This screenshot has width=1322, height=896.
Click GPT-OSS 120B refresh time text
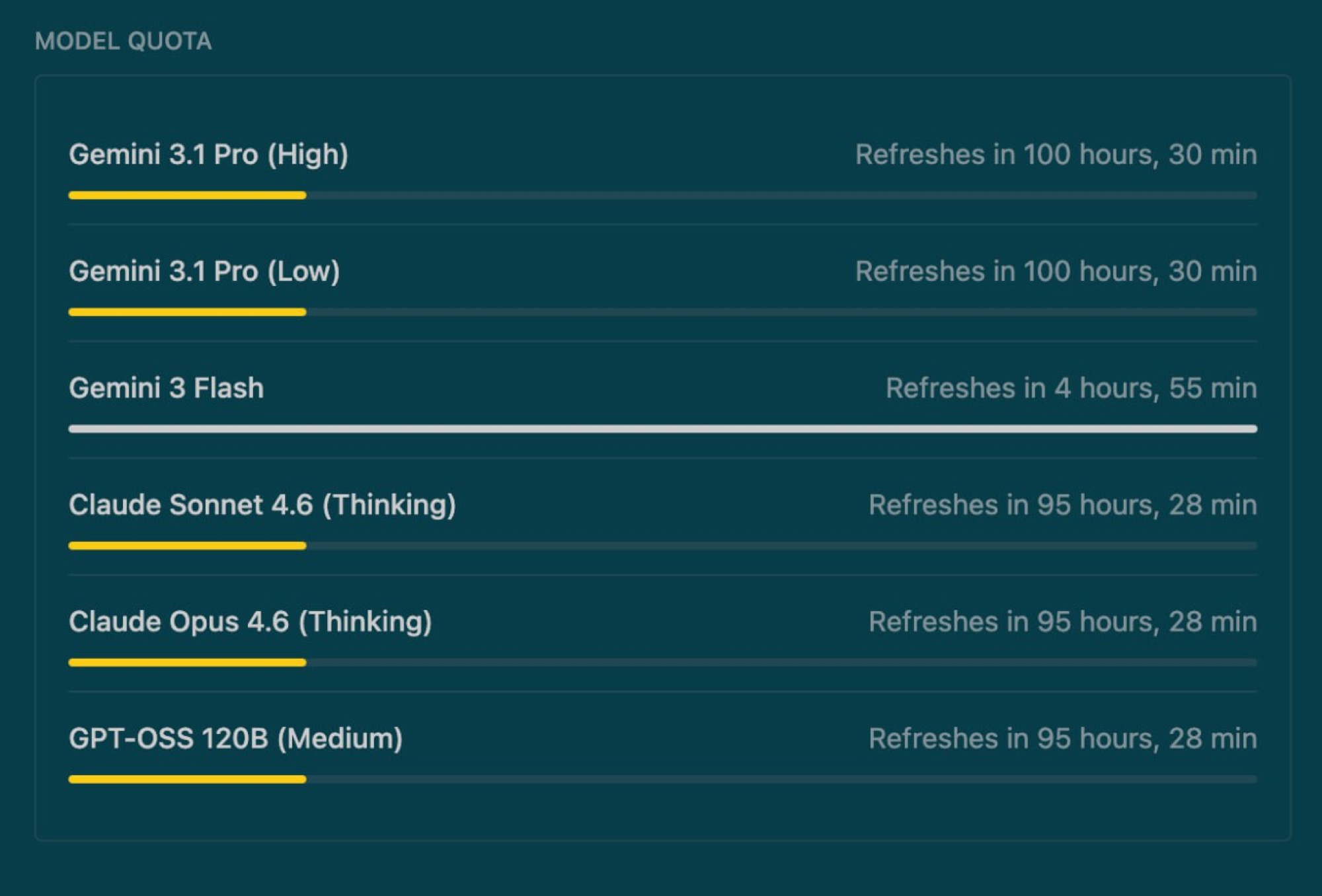[x=1062, y=739]
